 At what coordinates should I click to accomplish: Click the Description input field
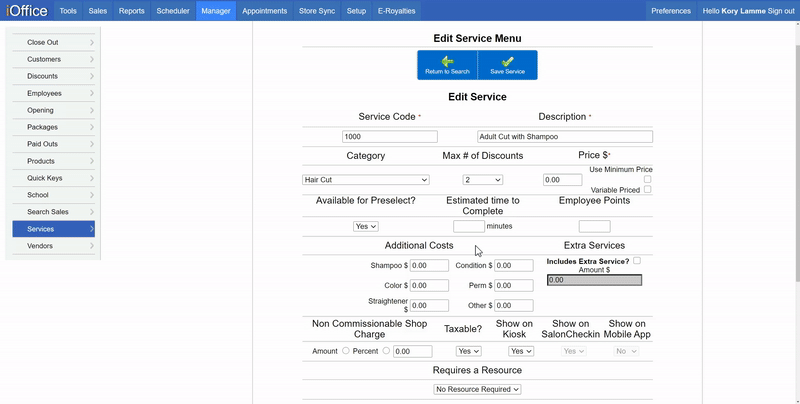565,136
